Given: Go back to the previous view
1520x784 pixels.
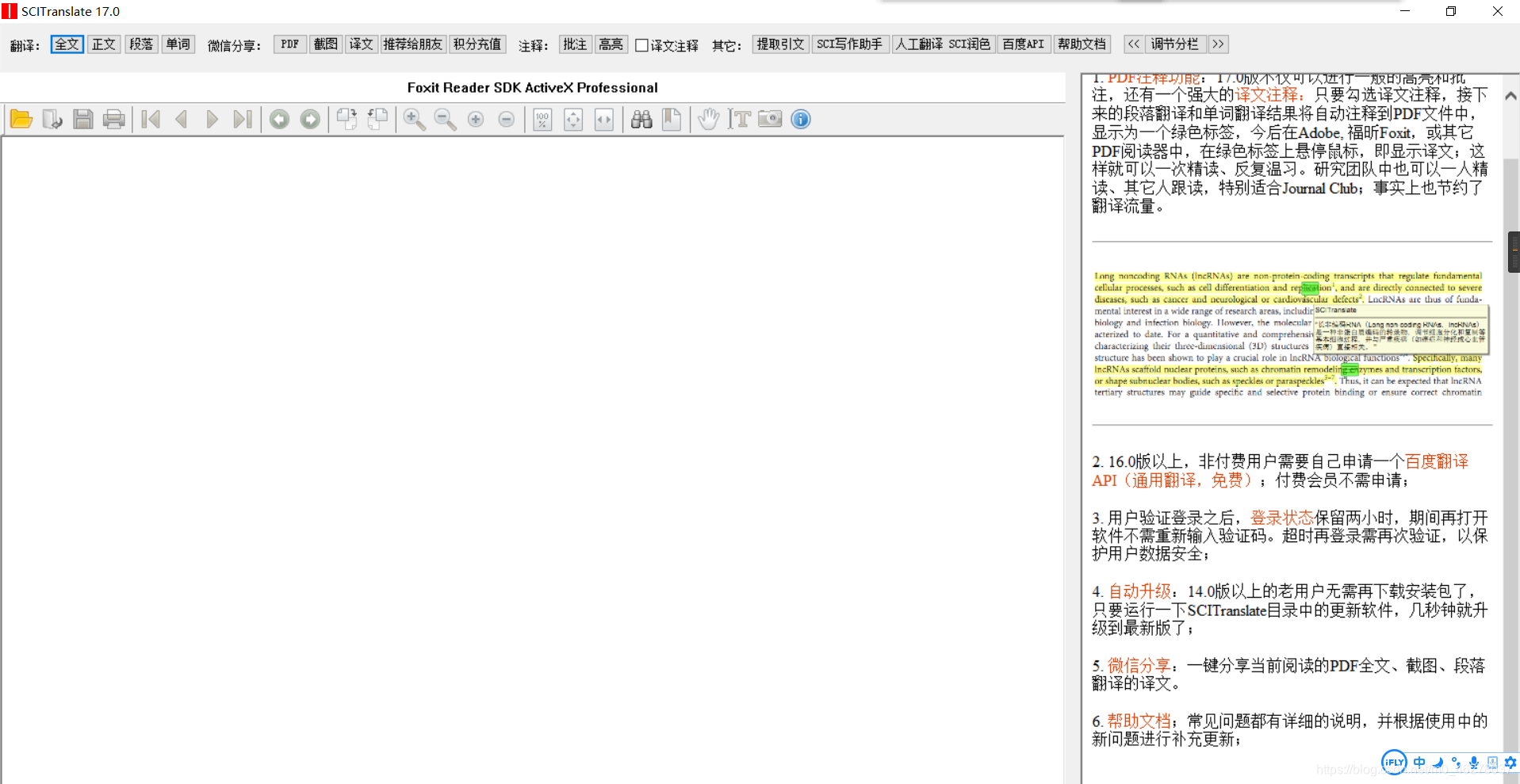Looking at the screenshot, I should click(x=279, y=120).
